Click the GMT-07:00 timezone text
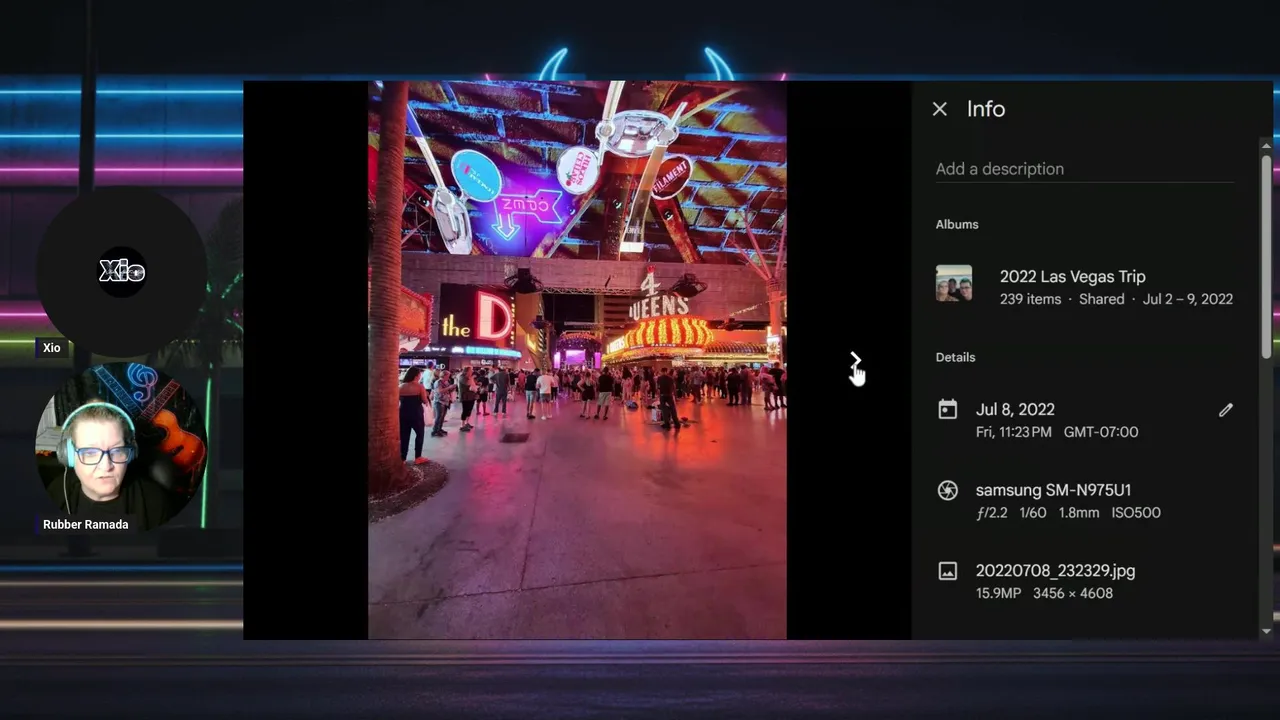1280x720 pixels. [x=1101, y=432]
